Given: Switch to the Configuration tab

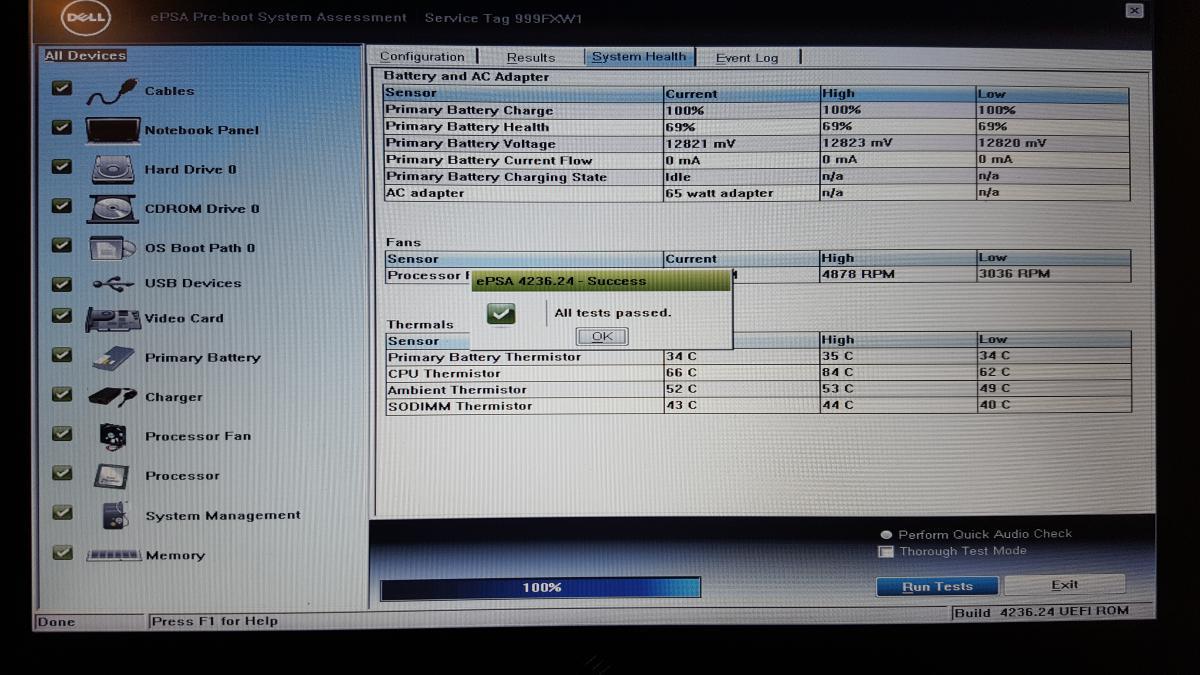Looking at the screenshot, I should click(422, 57).
